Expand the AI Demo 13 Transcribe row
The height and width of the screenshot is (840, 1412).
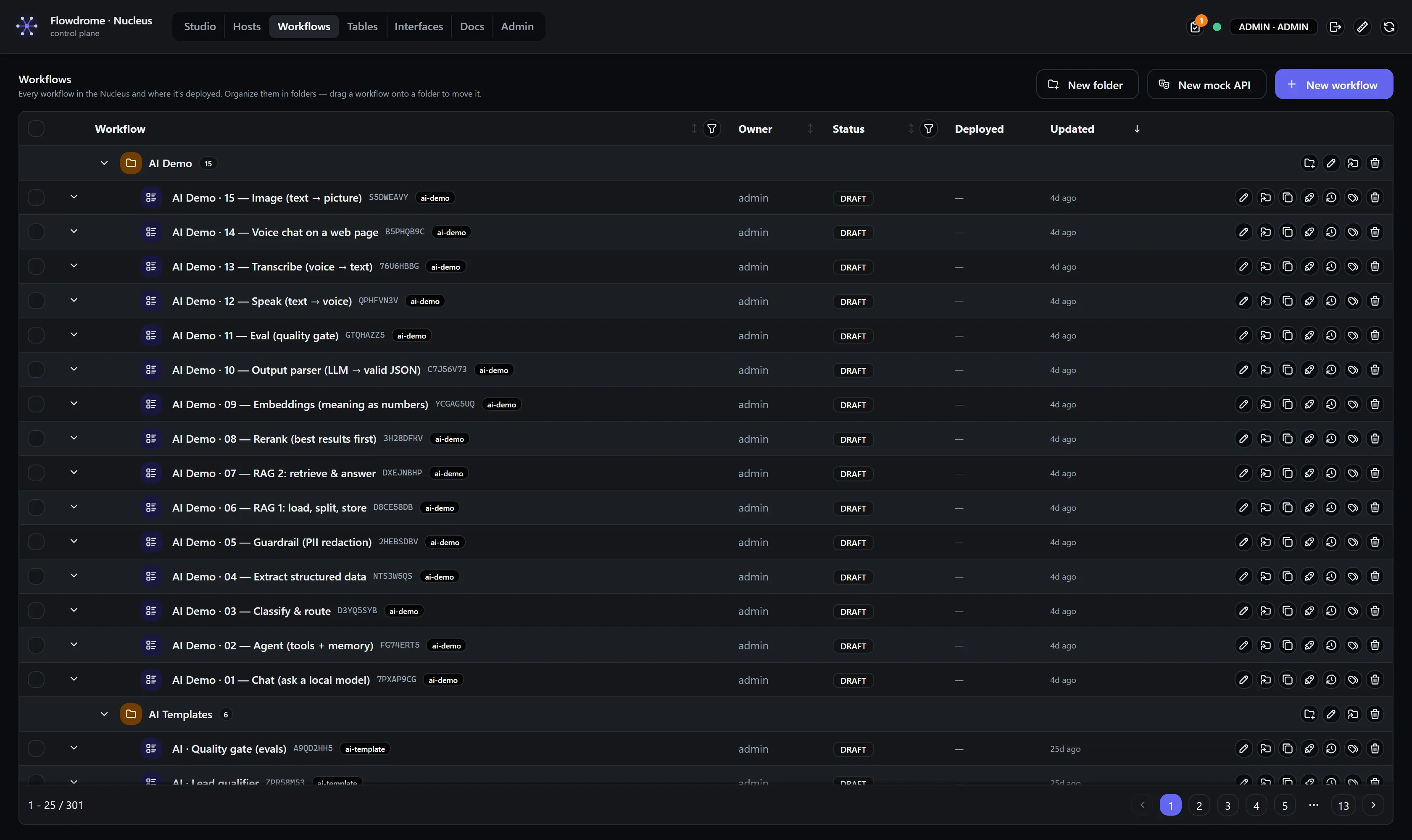click(74, 266)
